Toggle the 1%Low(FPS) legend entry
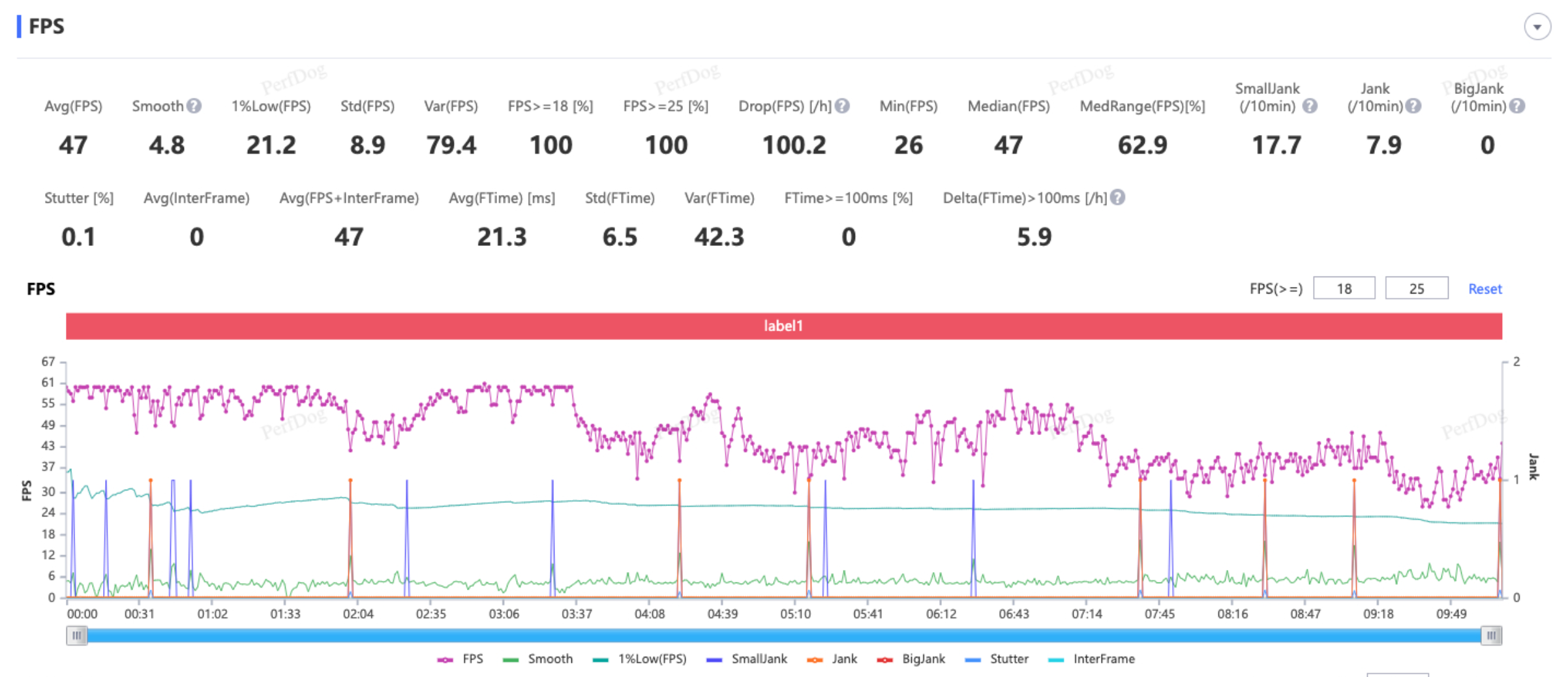 [640, 659]
